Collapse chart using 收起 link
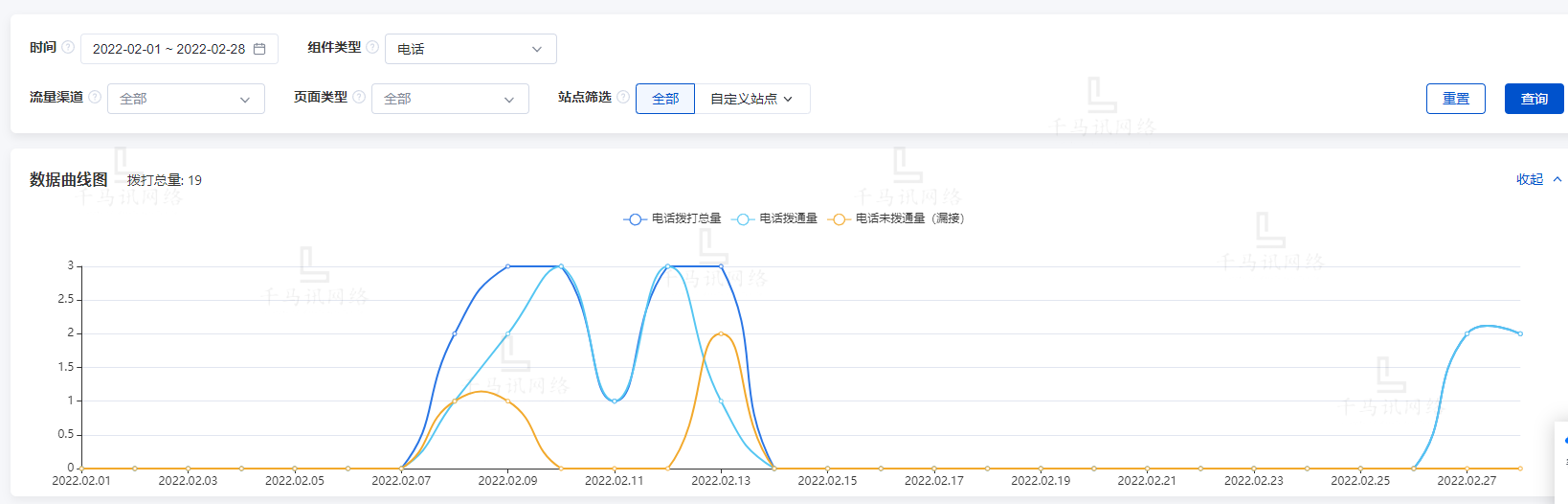The width and height of the screenshot is (1568, 504). [1530, 179]
